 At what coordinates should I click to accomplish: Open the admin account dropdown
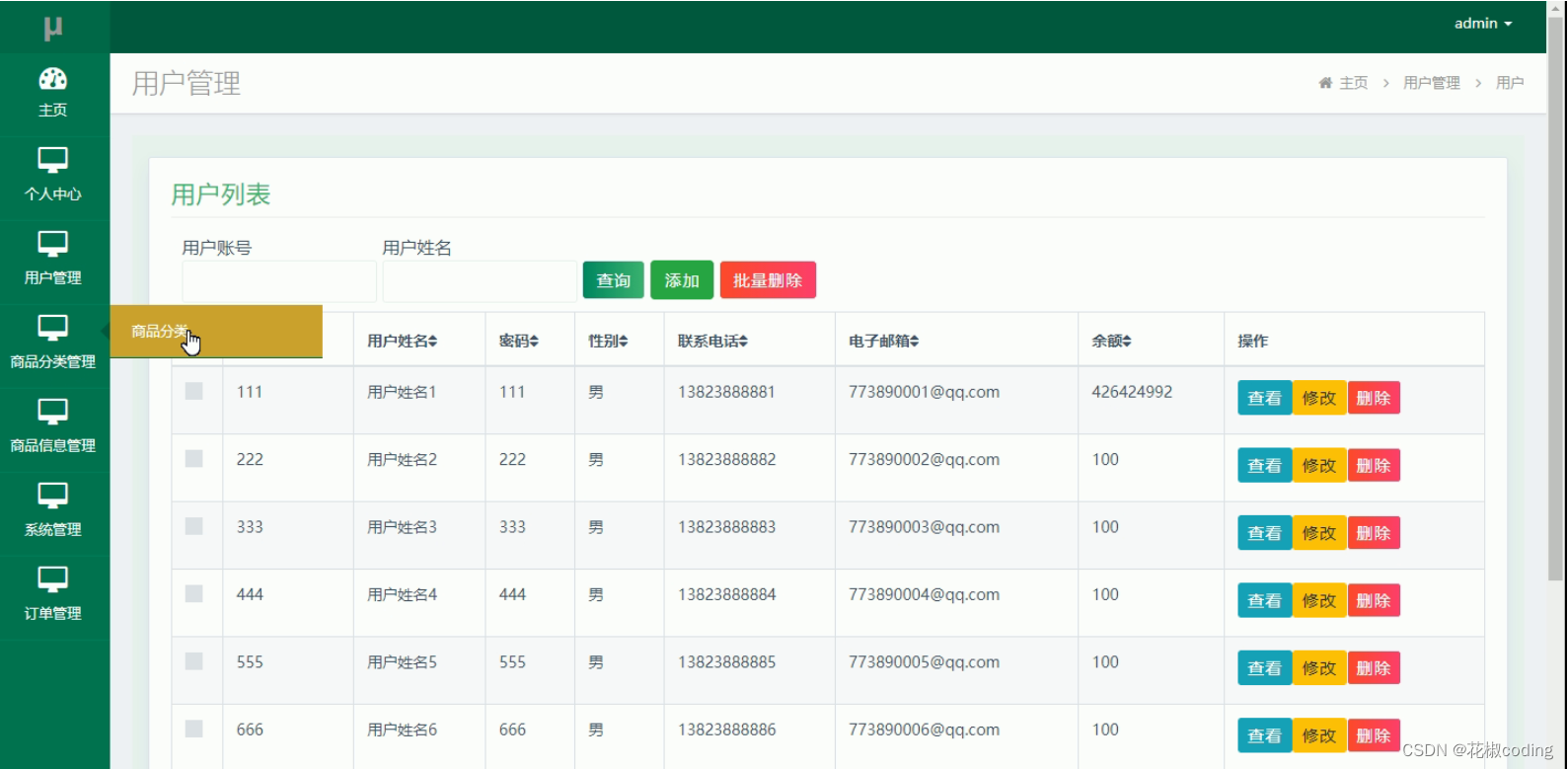[1483, 24]
